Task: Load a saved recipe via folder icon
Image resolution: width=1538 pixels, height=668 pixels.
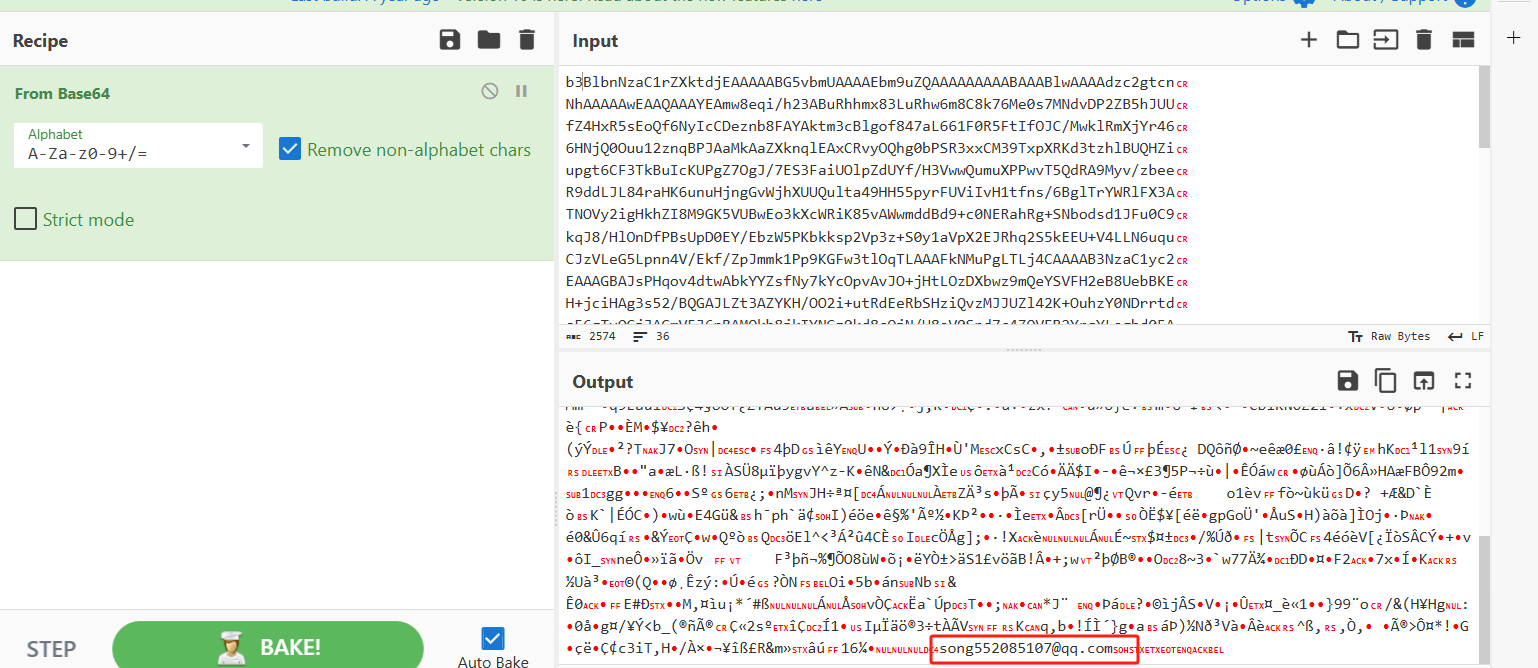Action: tap(488, 40)
